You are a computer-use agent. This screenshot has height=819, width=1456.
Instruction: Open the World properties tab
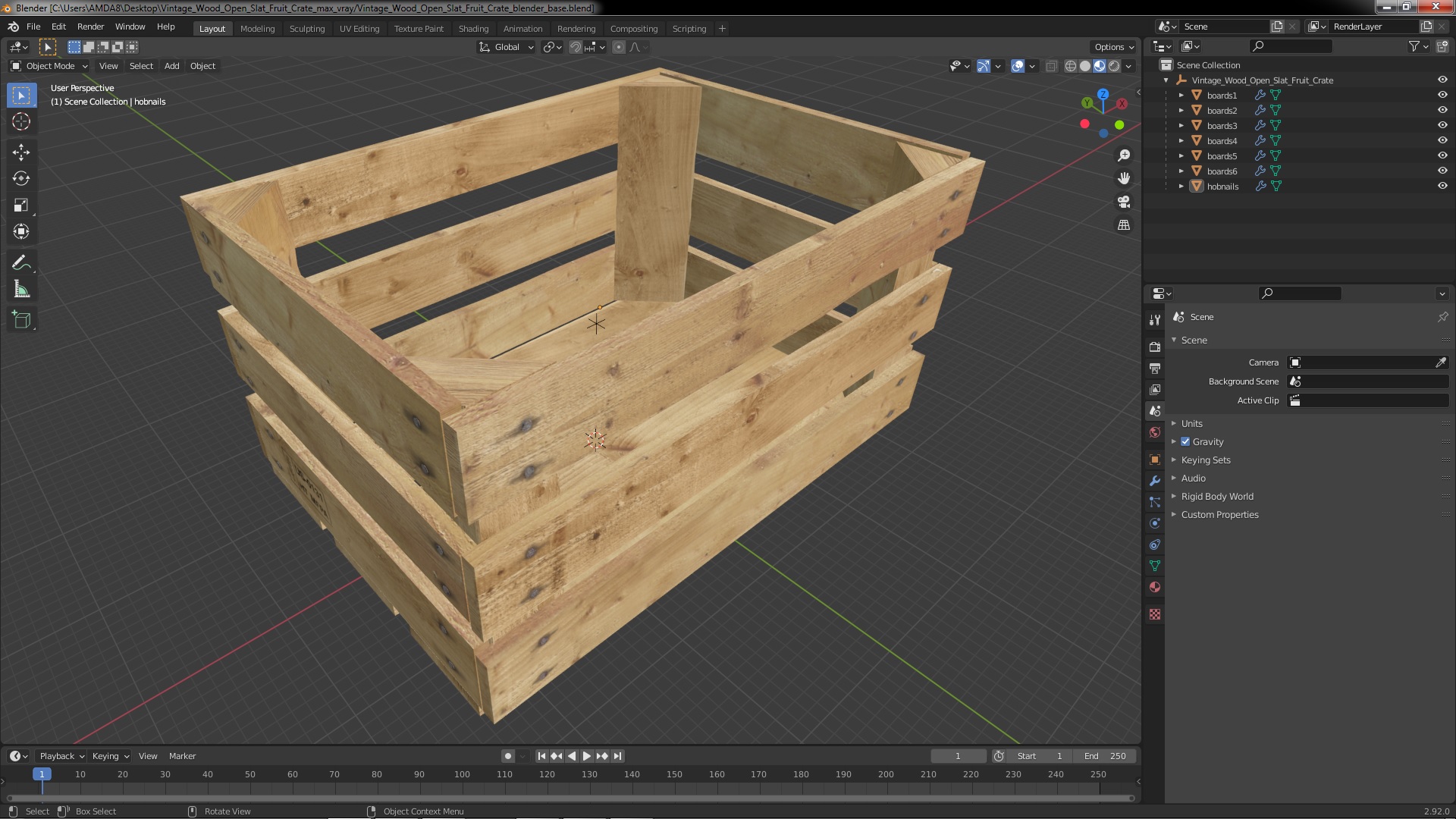tap(1155, 432)
